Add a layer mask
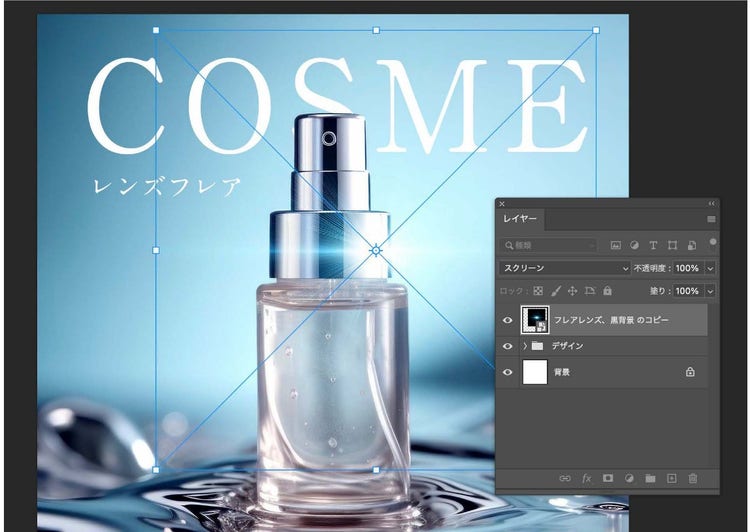750x532 pixels. (x=607, y=479)
